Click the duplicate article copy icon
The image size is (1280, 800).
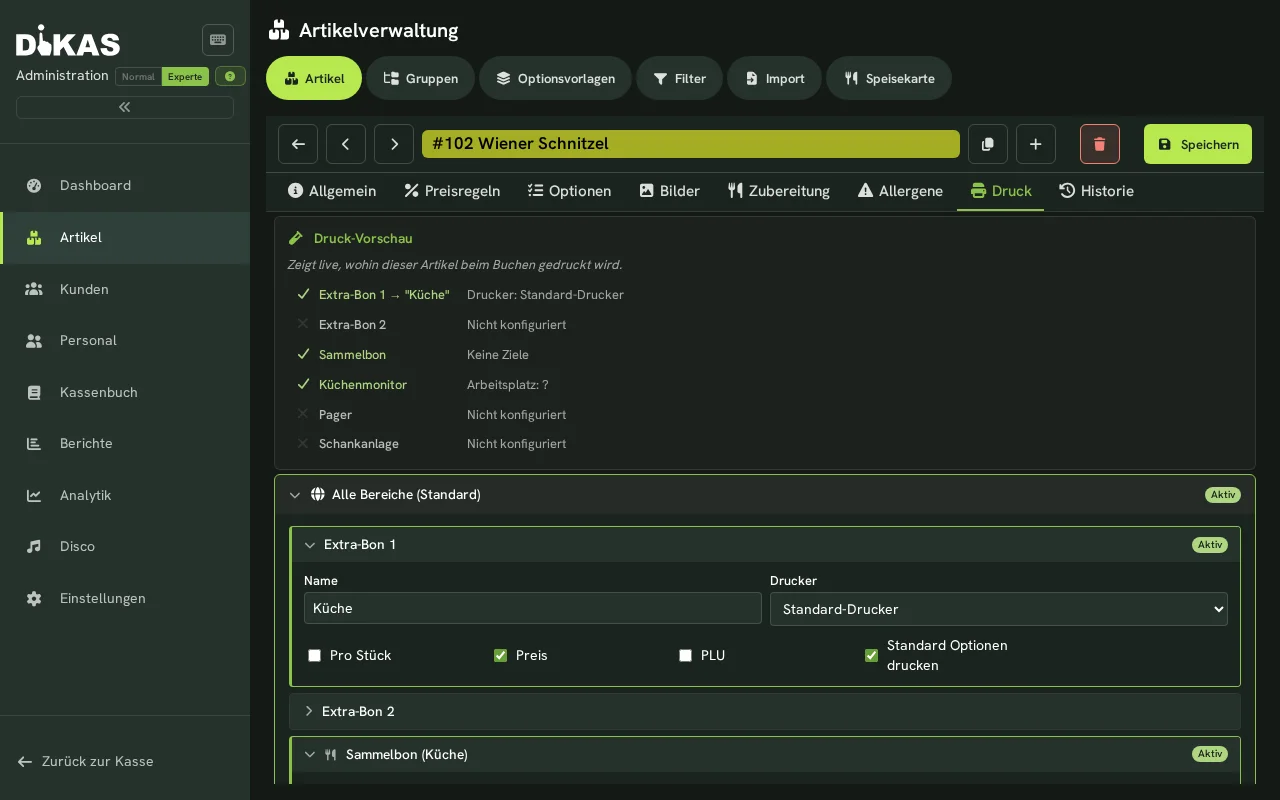(988, 144)
